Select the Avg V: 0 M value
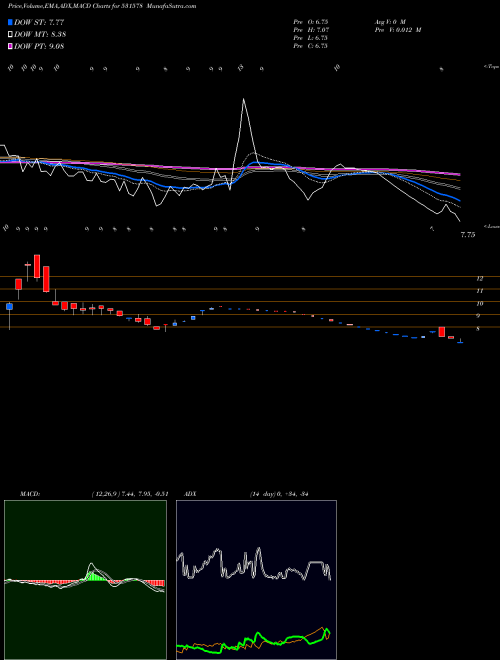The width and height of the screenshot is (500, 660). [390, 22]
